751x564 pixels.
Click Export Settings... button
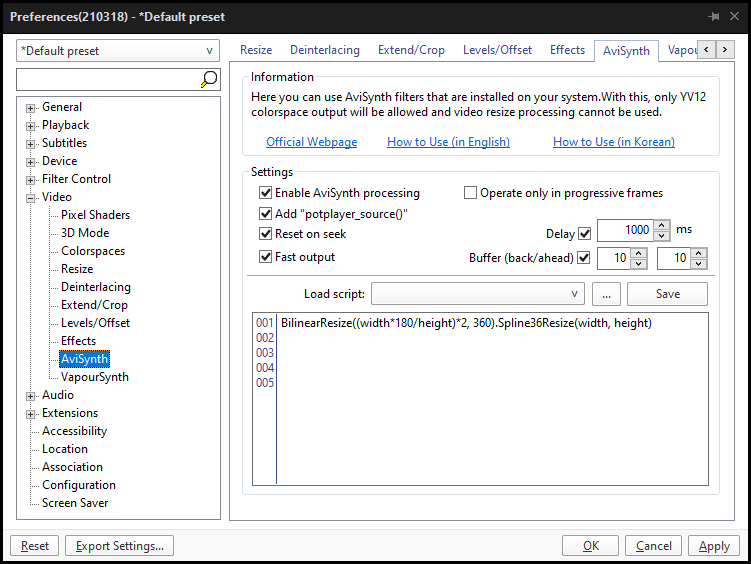119,546
